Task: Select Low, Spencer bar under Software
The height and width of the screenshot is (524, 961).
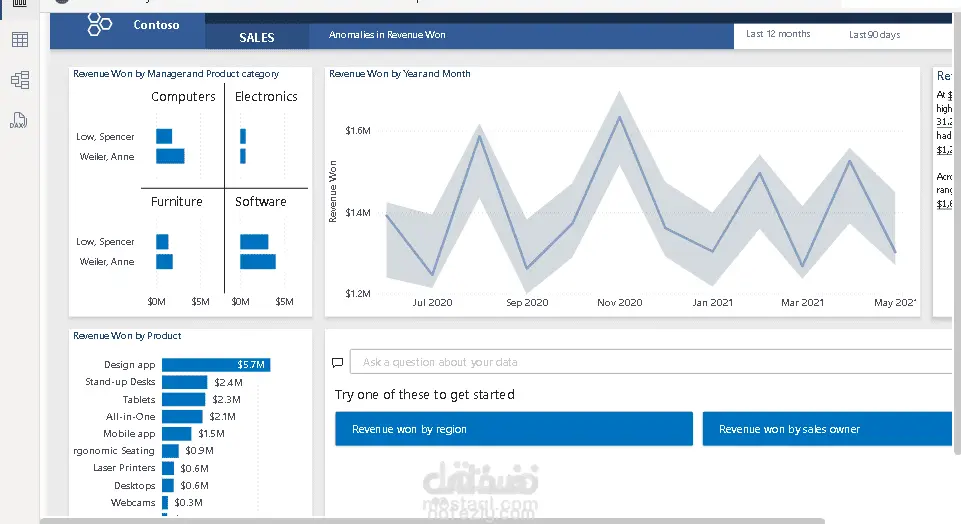Action: 254,241
